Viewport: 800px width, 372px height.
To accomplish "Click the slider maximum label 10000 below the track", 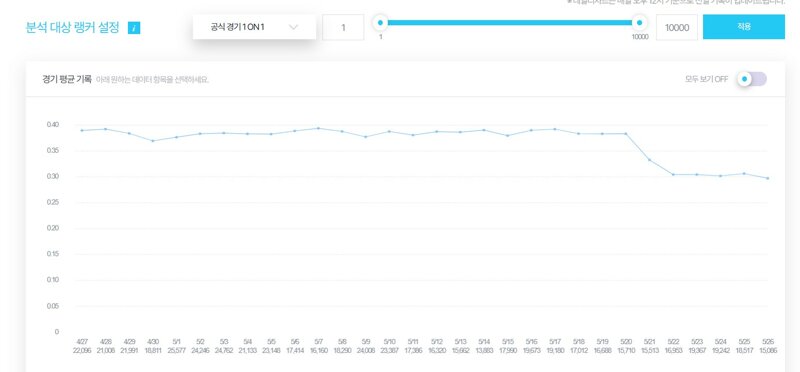I will 640,37.
